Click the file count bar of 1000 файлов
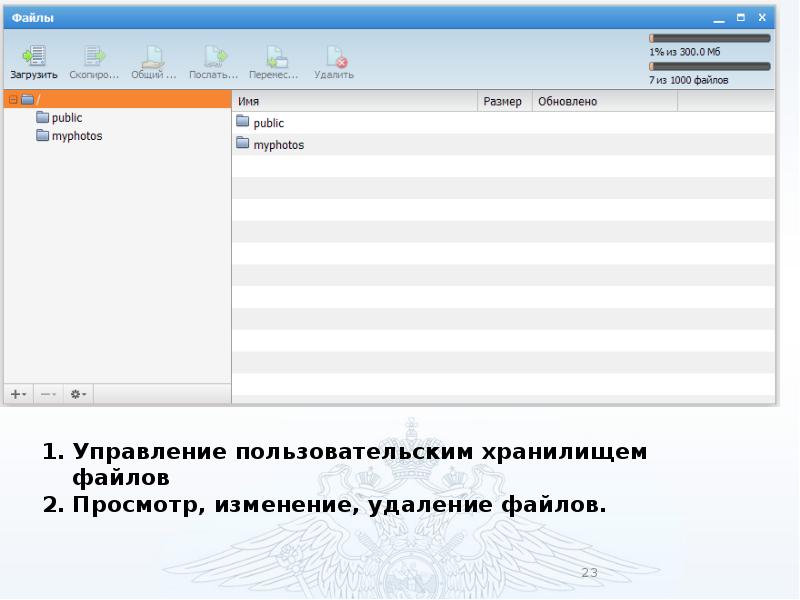 pyautogui.click(x=709, y=67)
